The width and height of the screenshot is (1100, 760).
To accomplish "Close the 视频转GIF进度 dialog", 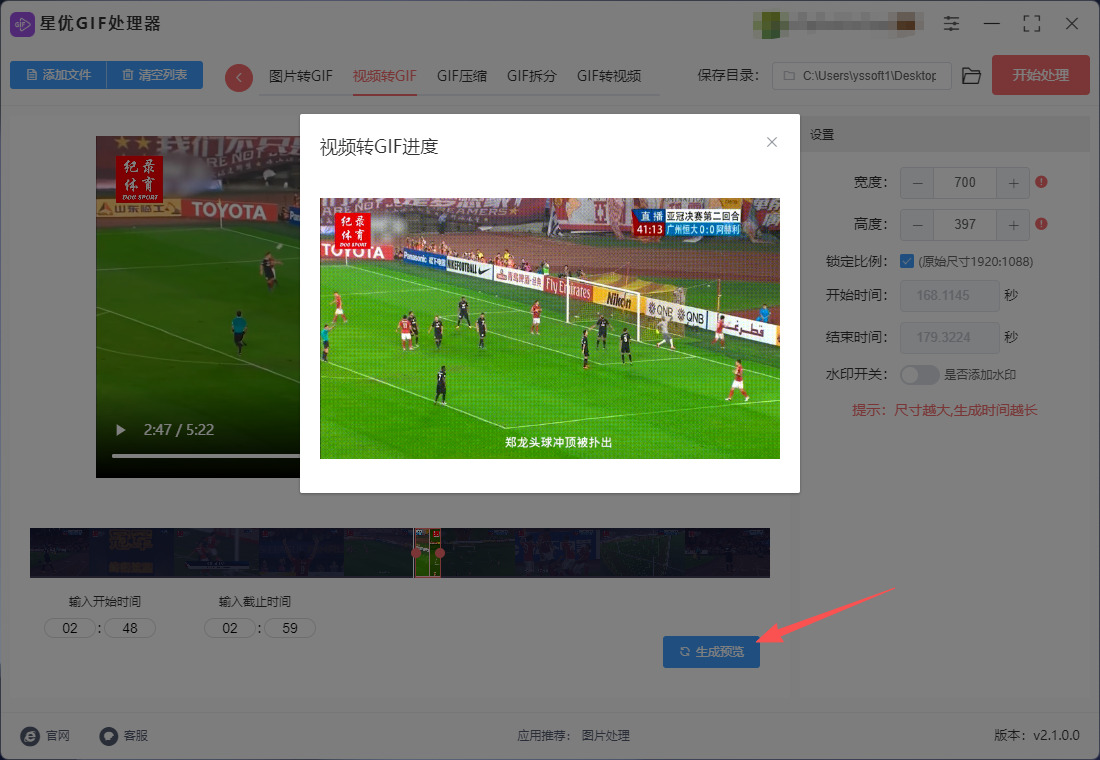I will 772,142.
